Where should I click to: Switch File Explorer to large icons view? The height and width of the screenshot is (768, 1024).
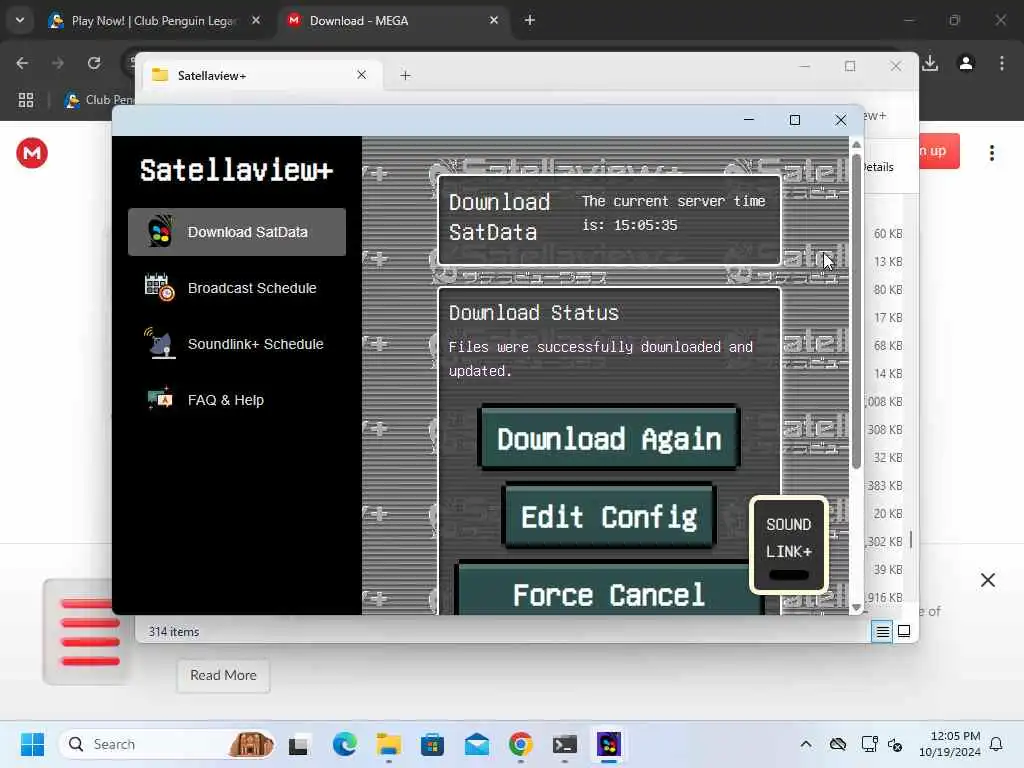(904, 631)
